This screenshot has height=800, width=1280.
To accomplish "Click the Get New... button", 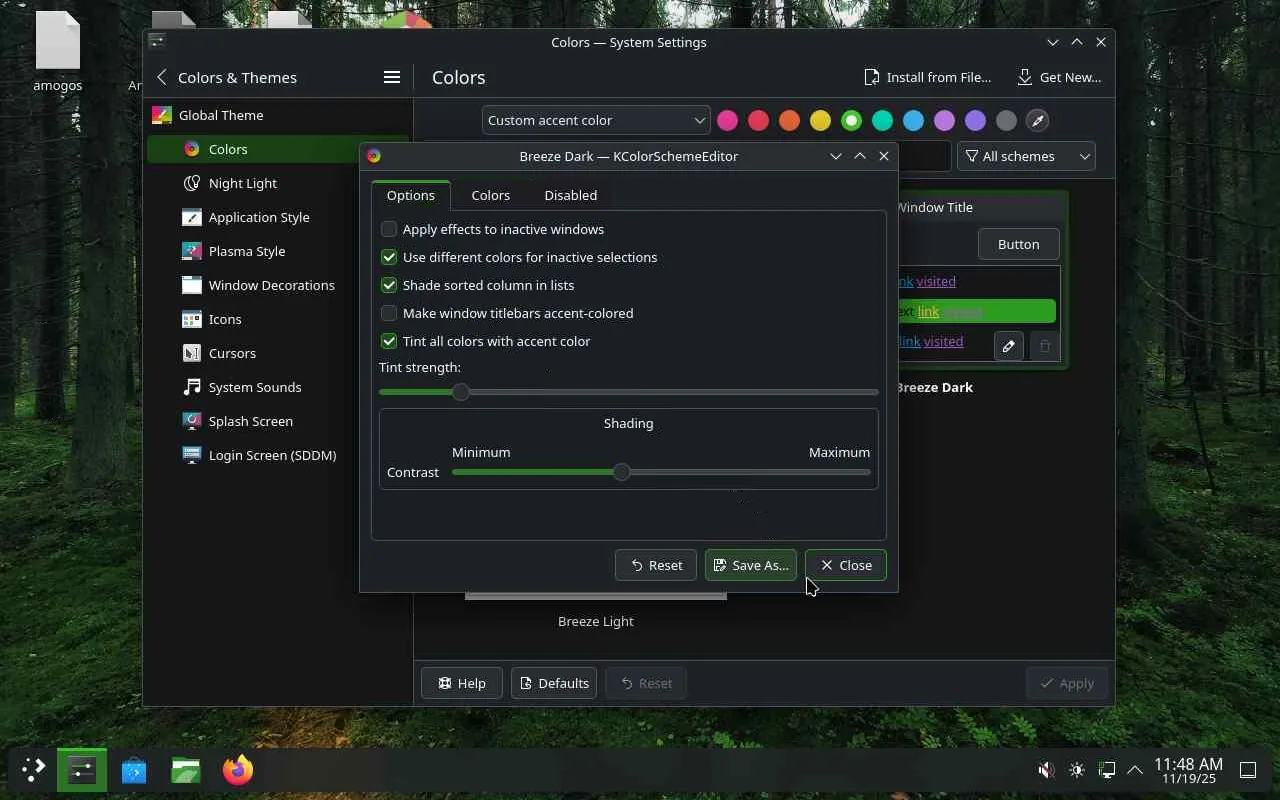I will coord(1059,77).
